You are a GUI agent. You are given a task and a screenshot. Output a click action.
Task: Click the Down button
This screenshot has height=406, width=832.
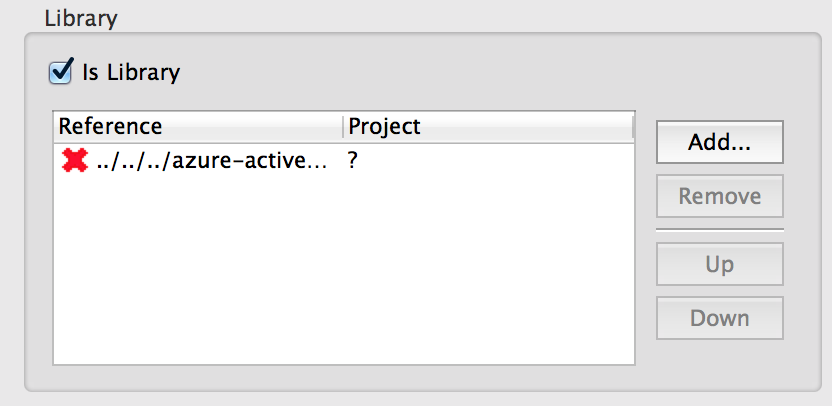[719, 319]
